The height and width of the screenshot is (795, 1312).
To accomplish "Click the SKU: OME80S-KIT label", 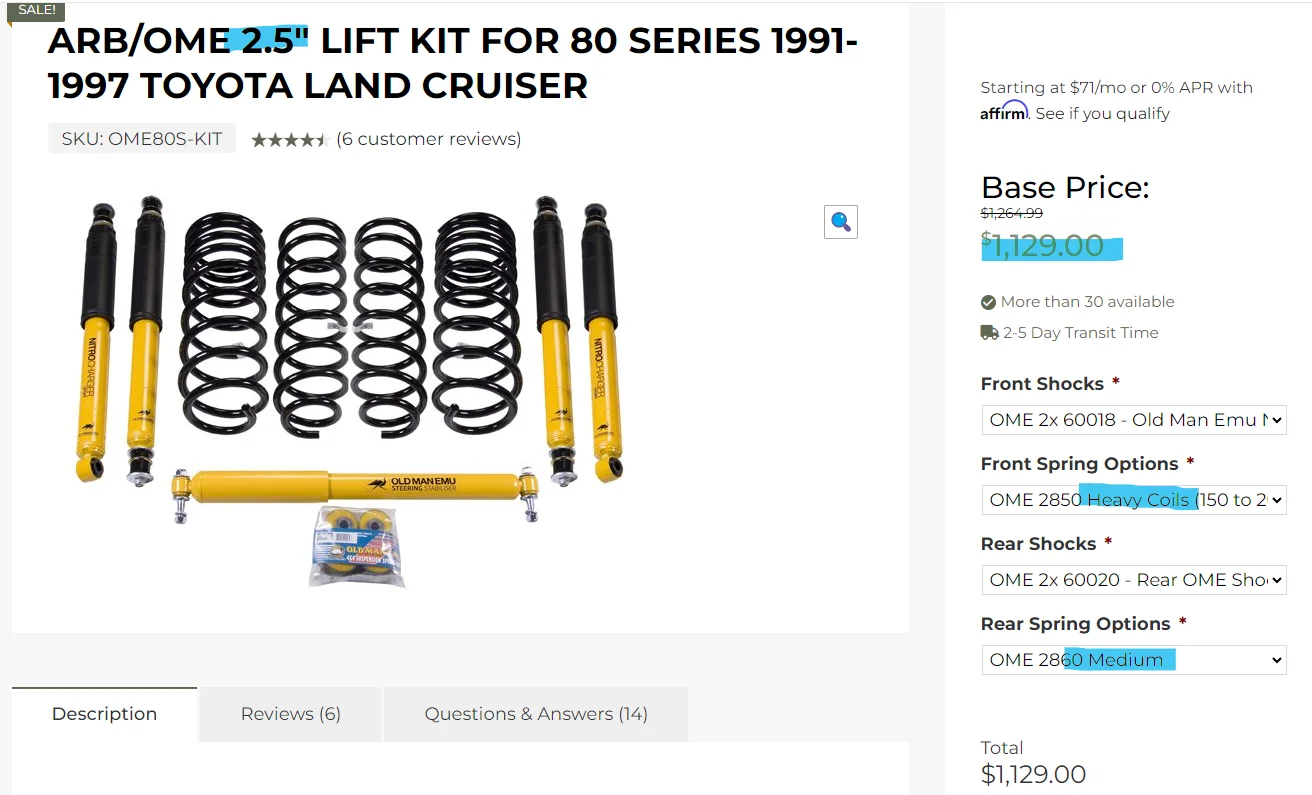I will pos(142,139).
